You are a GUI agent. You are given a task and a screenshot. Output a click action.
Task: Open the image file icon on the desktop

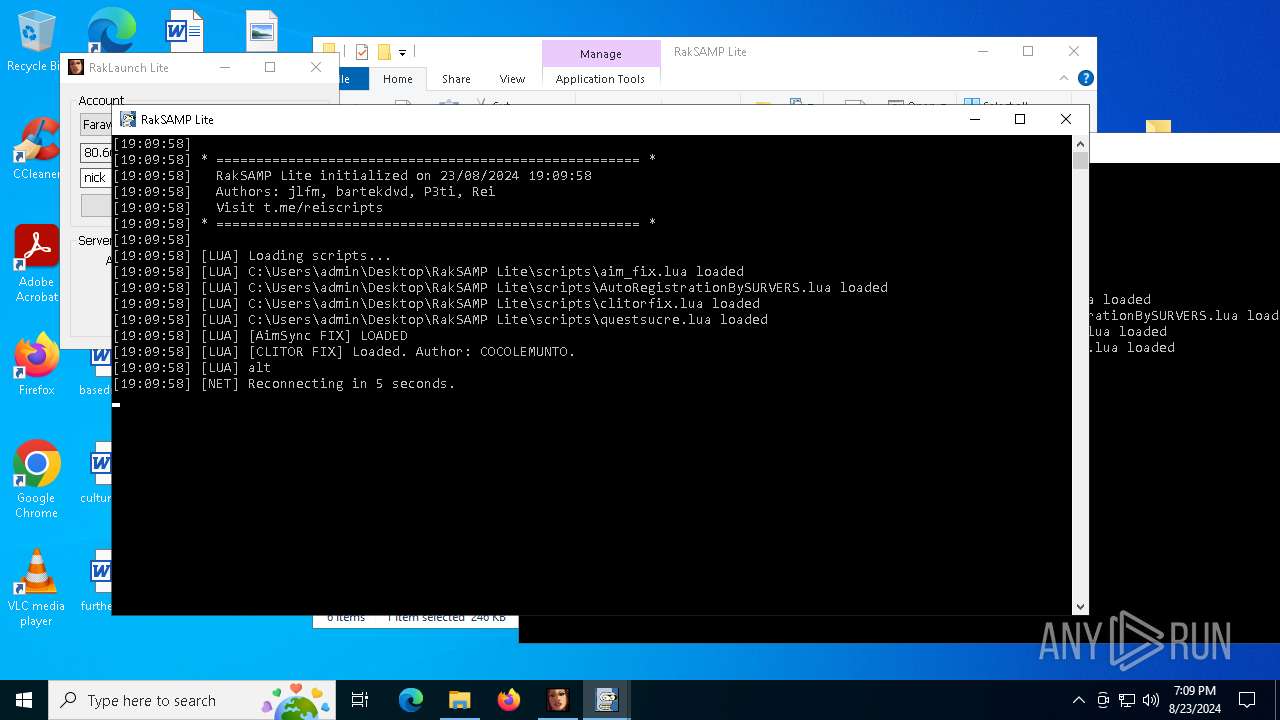point(262,32)
